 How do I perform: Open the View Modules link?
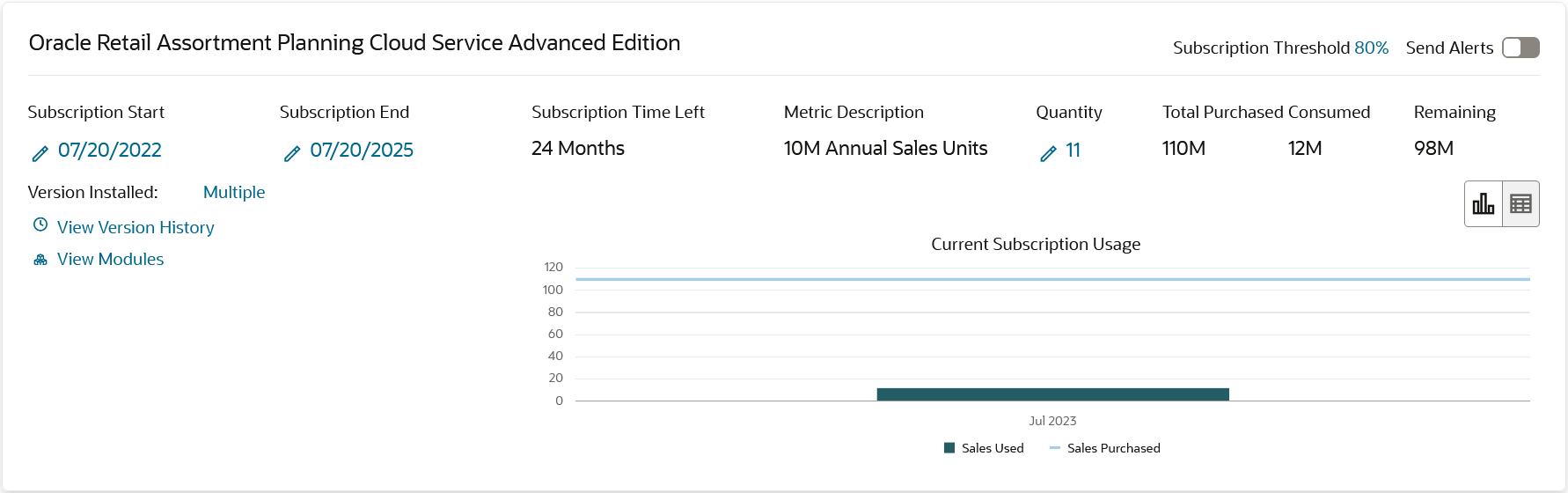coord(110,259)
